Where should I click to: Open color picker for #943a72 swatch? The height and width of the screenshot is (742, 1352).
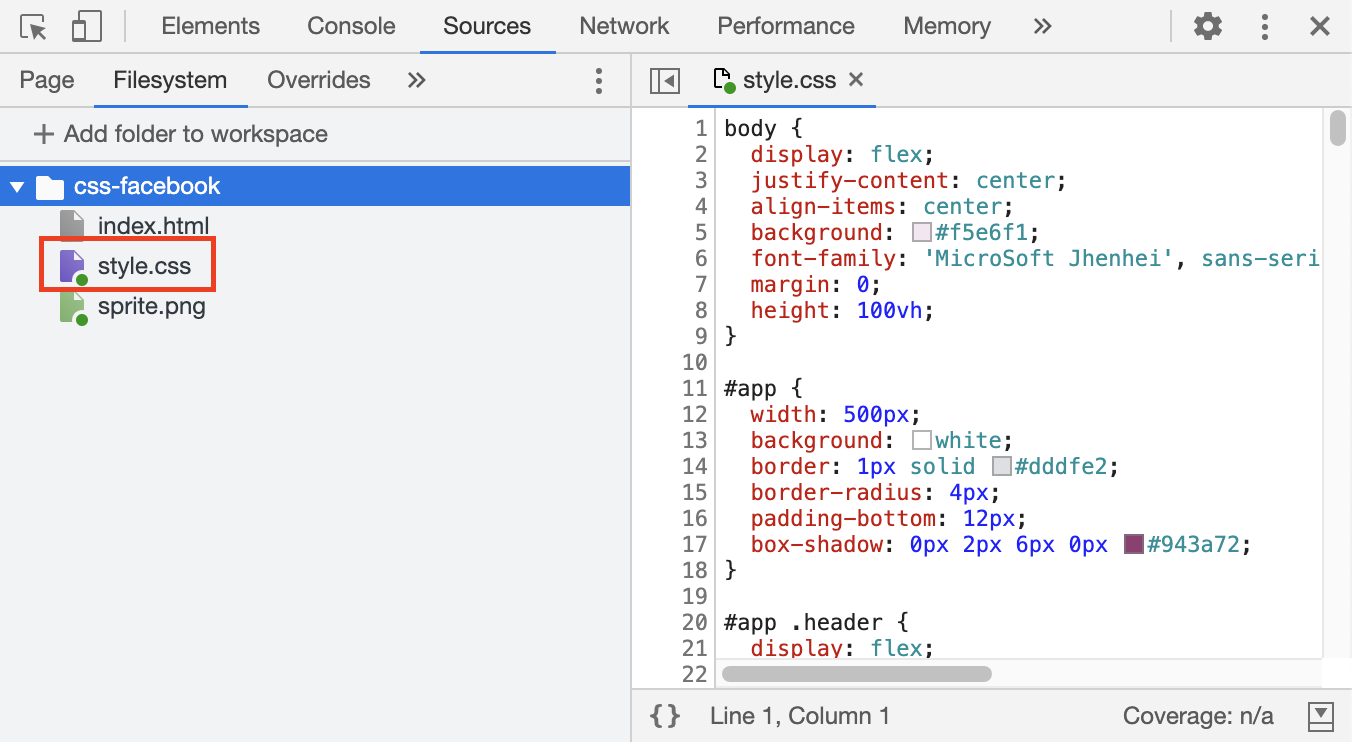1134,545
